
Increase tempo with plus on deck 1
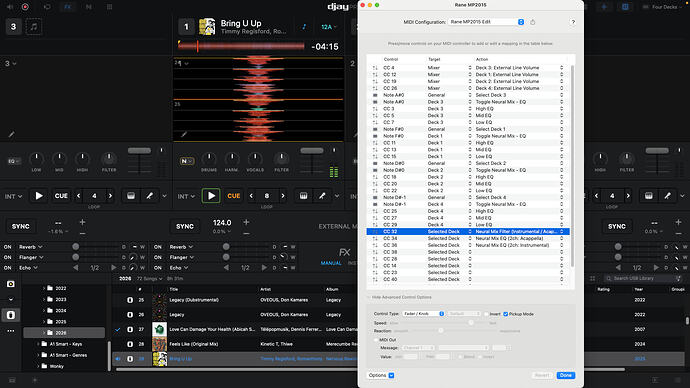click(x=246, y=222)
